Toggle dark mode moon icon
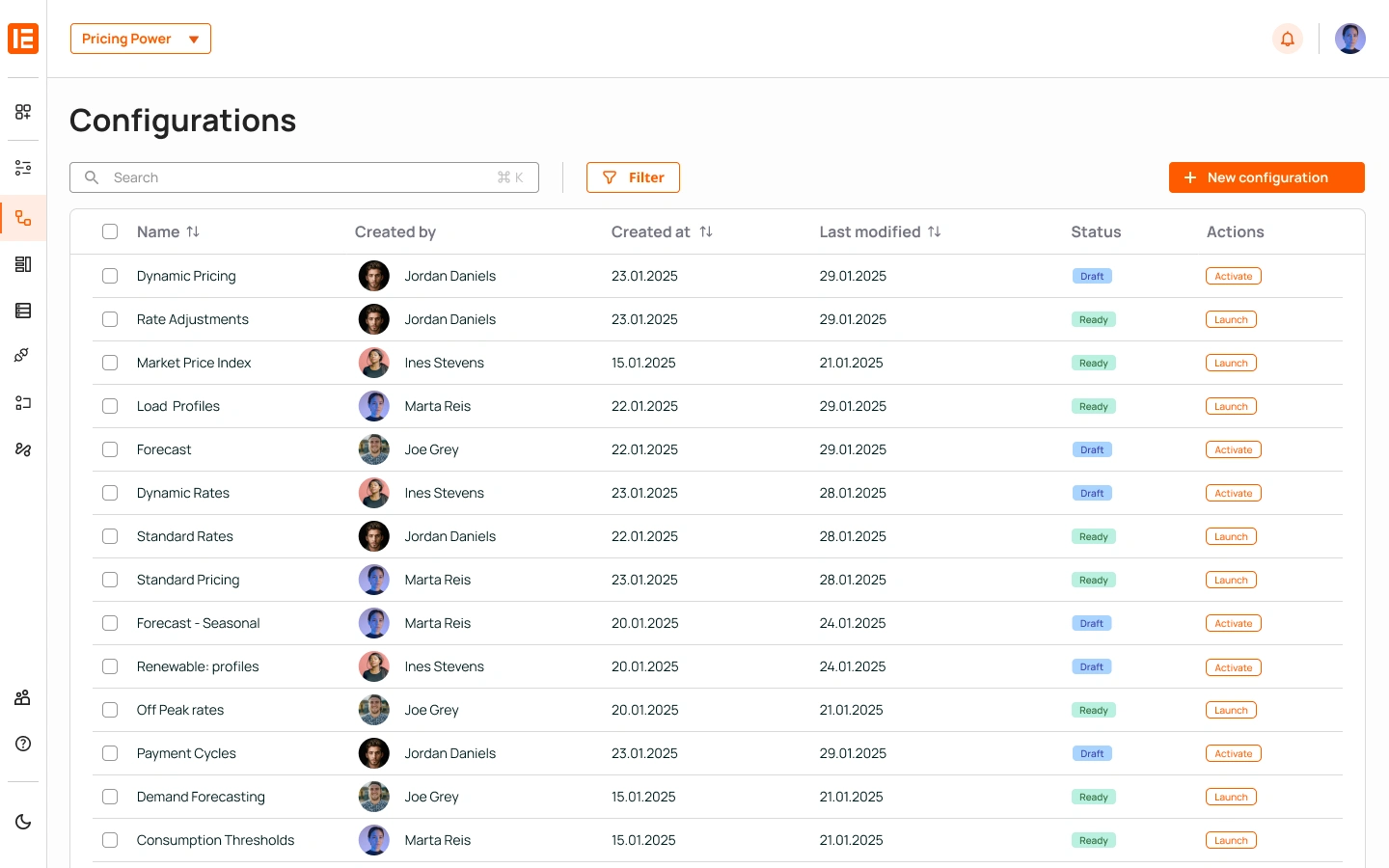 pyautogui.click(x=23, y=822)
